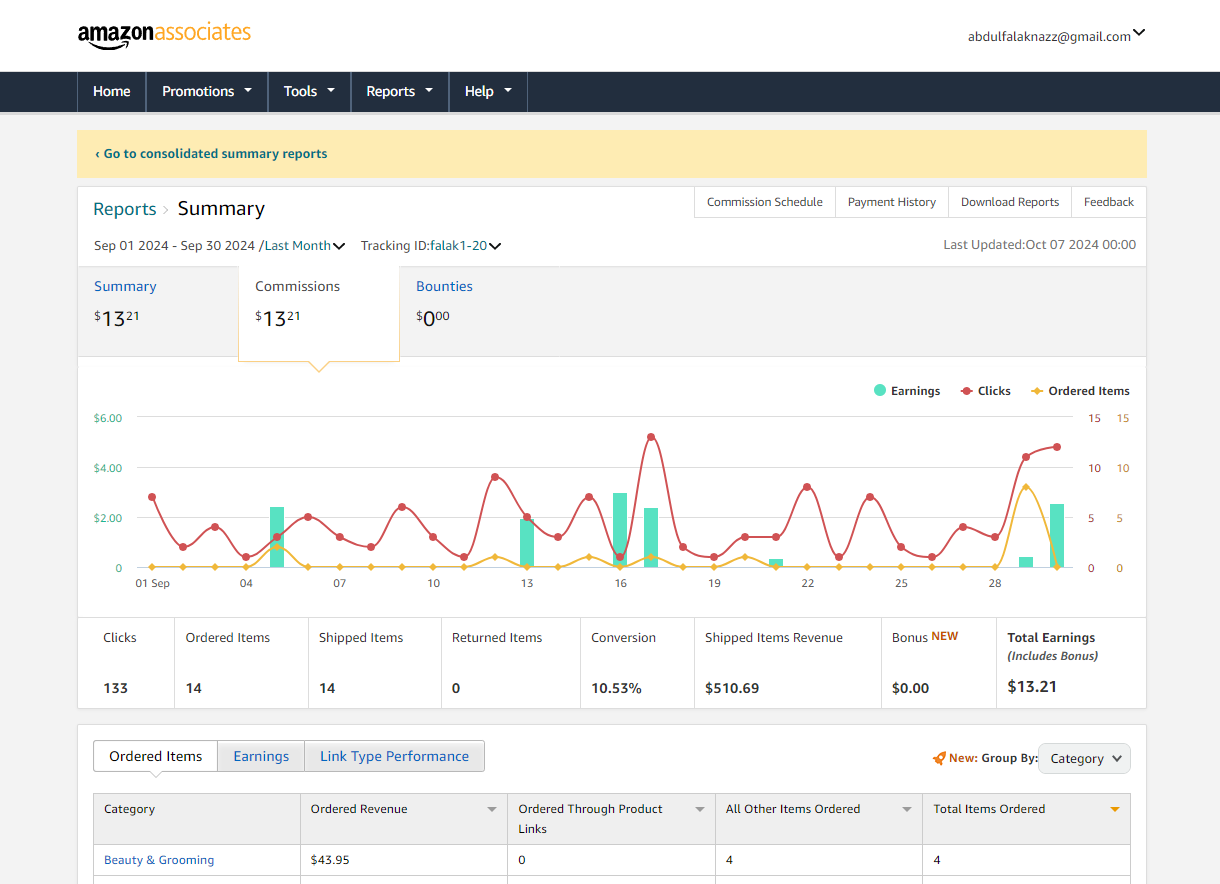Image resolution: width=1220 pixels, height=884 pixels.
Task: Open the Help menu
Action: (x=488, y=91)
